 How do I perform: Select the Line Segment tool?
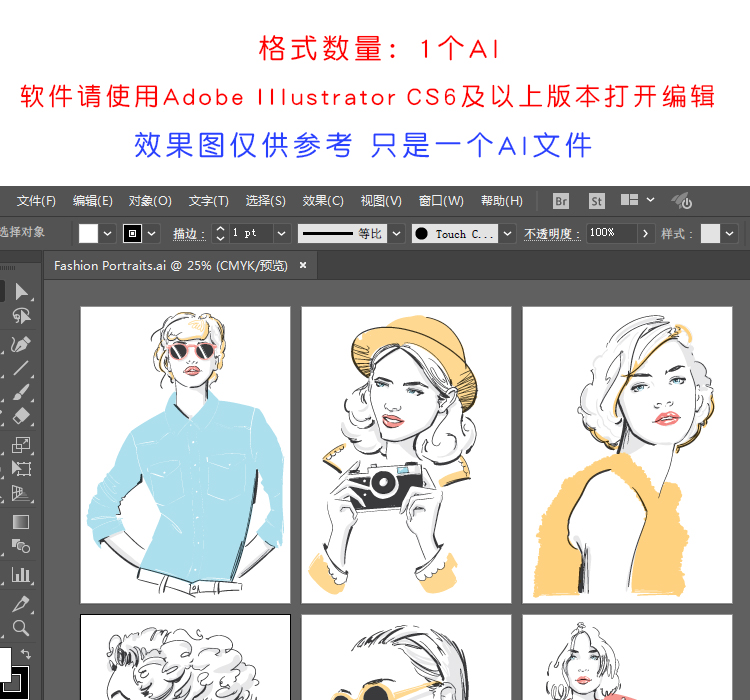(x=21, y=368)
